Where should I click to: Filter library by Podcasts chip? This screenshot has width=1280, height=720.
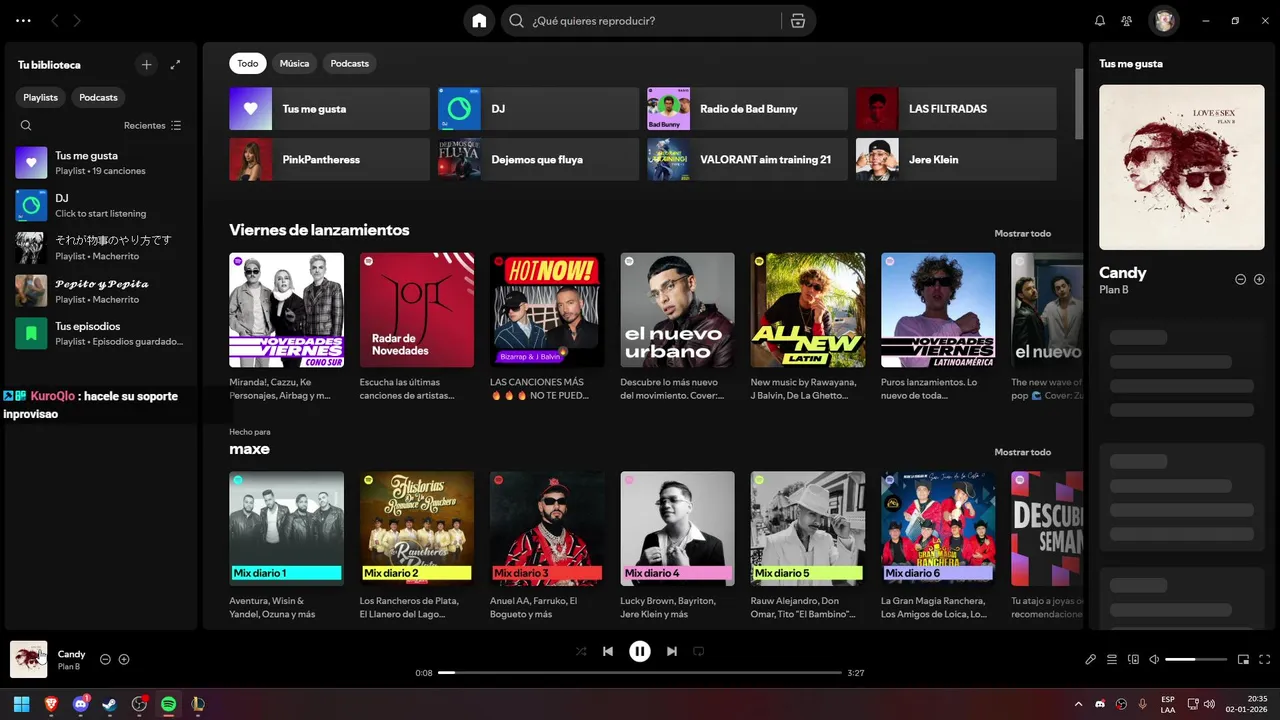[98, 97]
